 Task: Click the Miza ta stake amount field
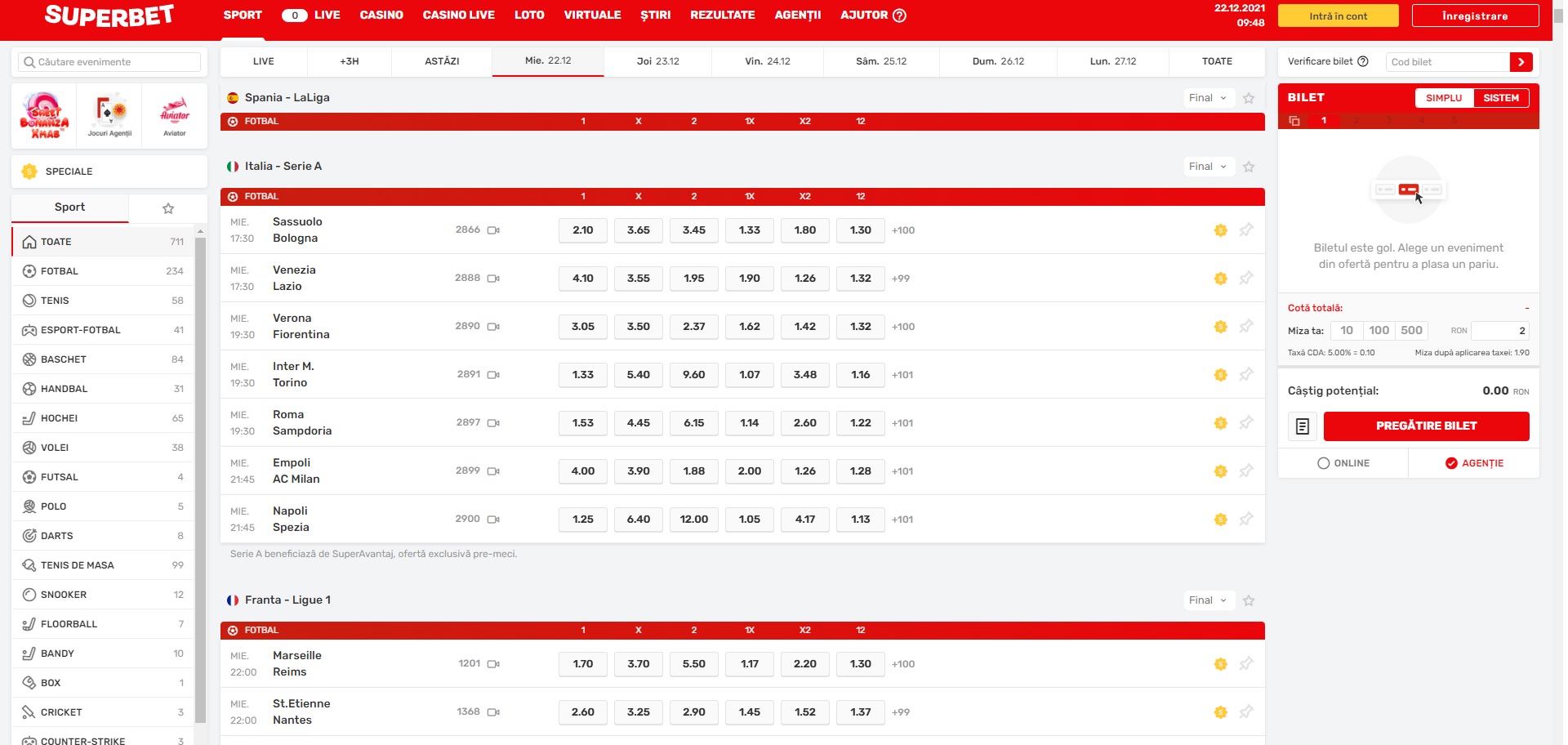[1500, 331]
